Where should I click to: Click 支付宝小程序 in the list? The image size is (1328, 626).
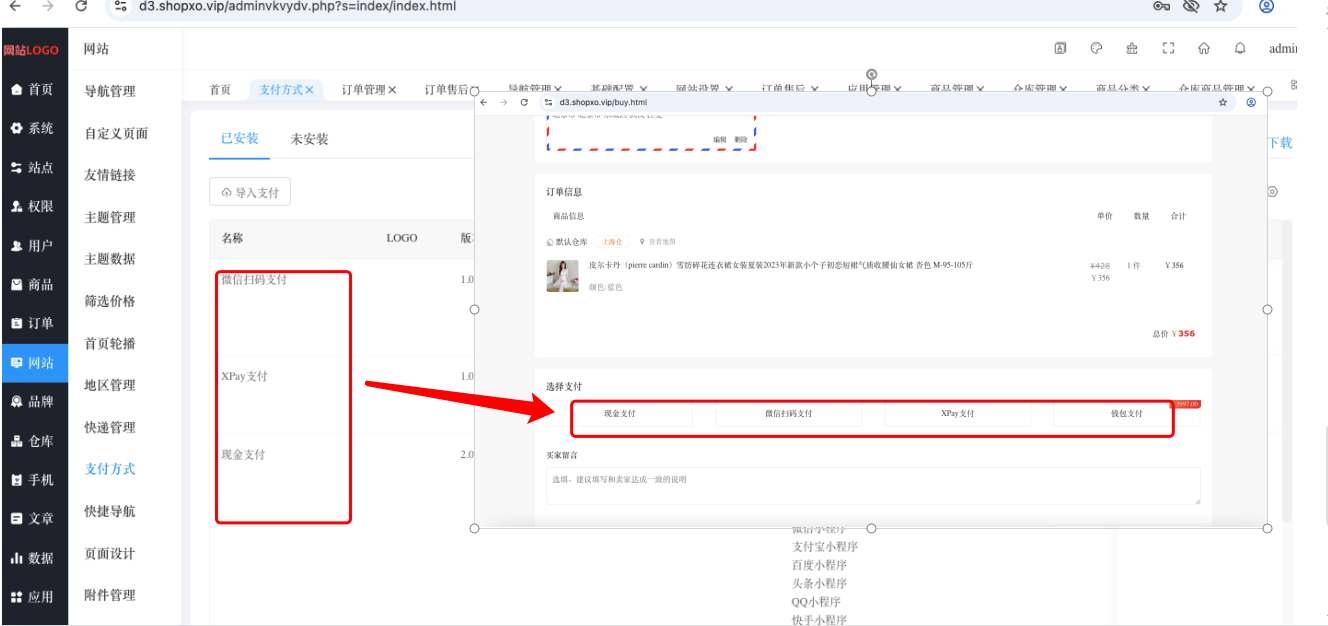tap(825, 547)
